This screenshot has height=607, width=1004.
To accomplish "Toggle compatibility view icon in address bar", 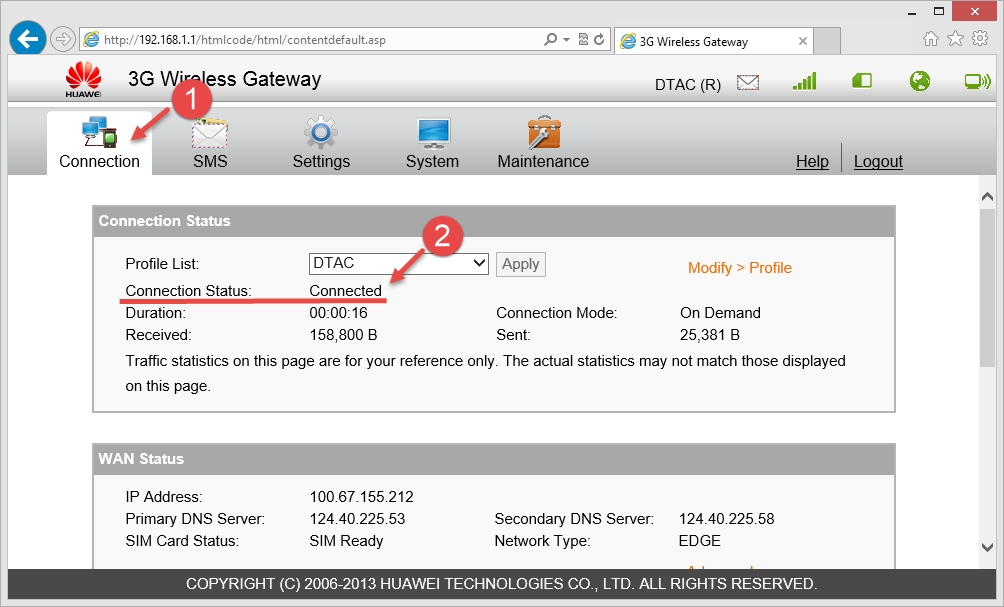I will (x=583, y=40).
